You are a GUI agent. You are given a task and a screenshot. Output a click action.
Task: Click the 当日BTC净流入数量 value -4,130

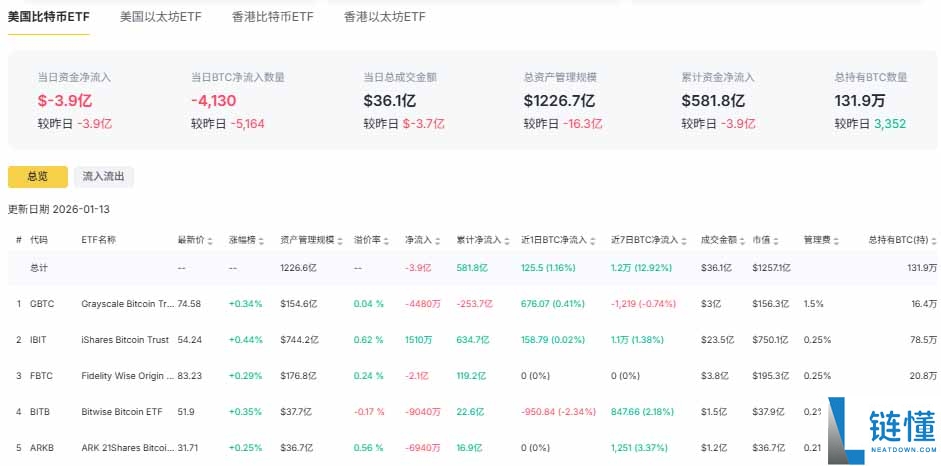[x=214, y=101]
